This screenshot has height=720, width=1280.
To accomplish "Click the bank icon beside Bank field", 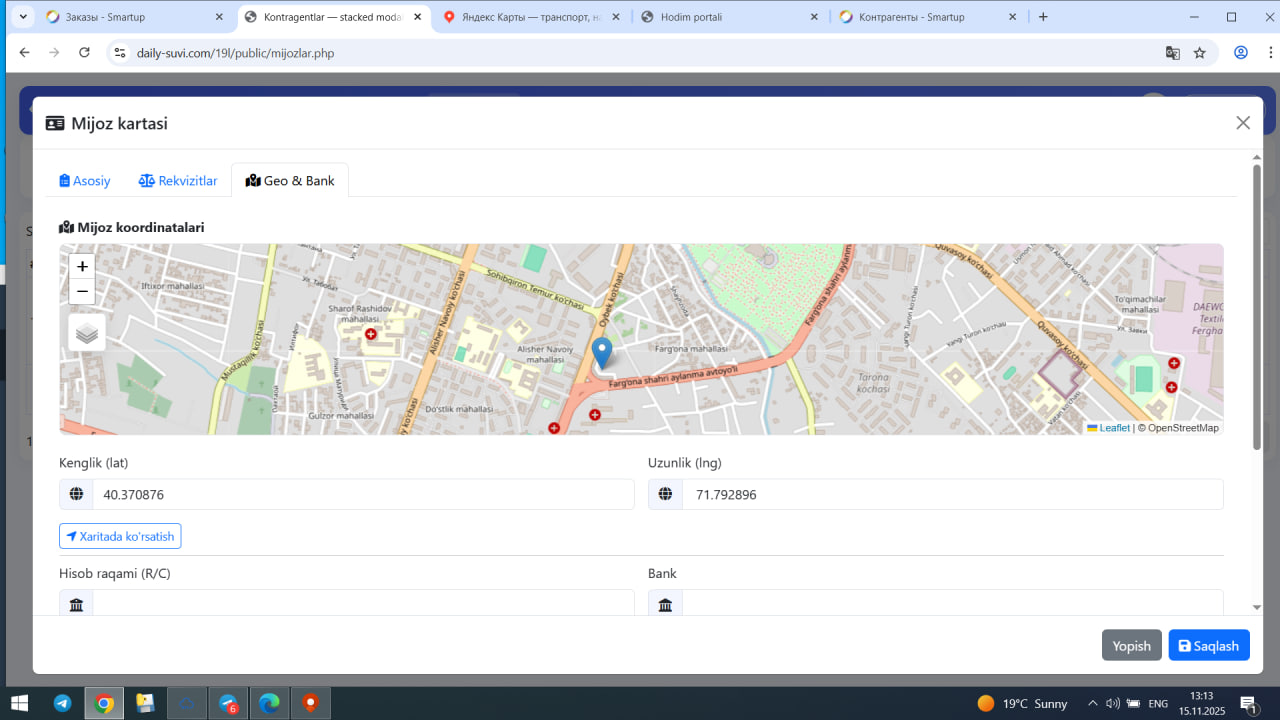I will 665,604.
